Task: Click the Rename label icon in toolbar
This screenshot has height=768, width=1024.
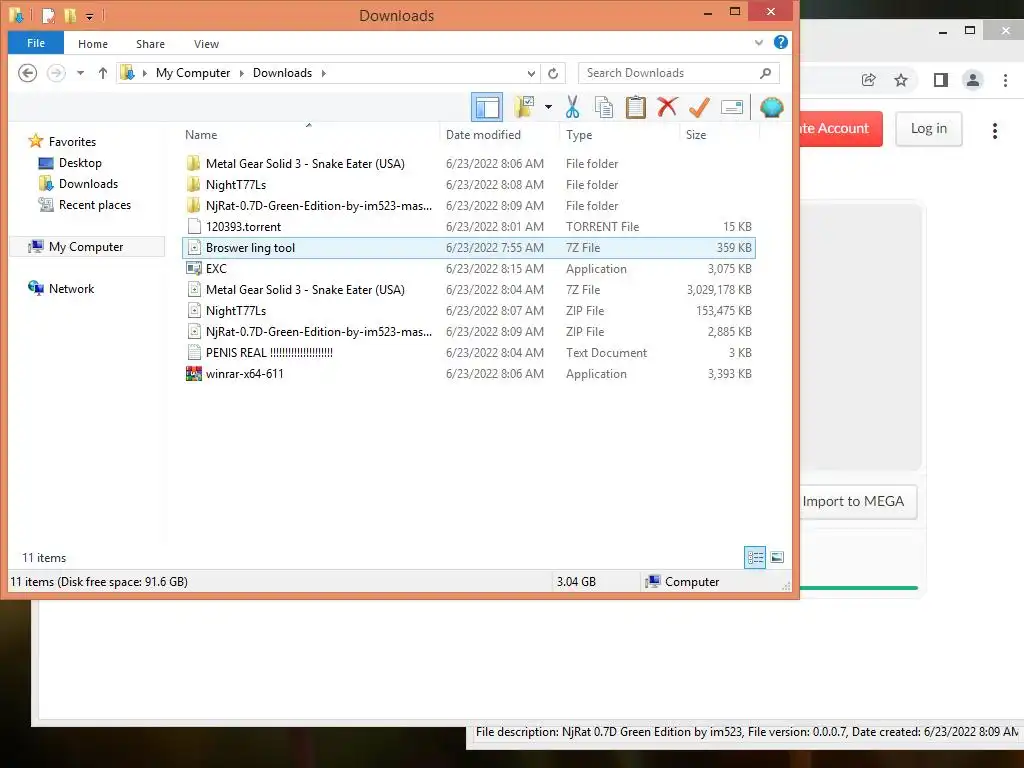Action: click(x=731, y=107)
